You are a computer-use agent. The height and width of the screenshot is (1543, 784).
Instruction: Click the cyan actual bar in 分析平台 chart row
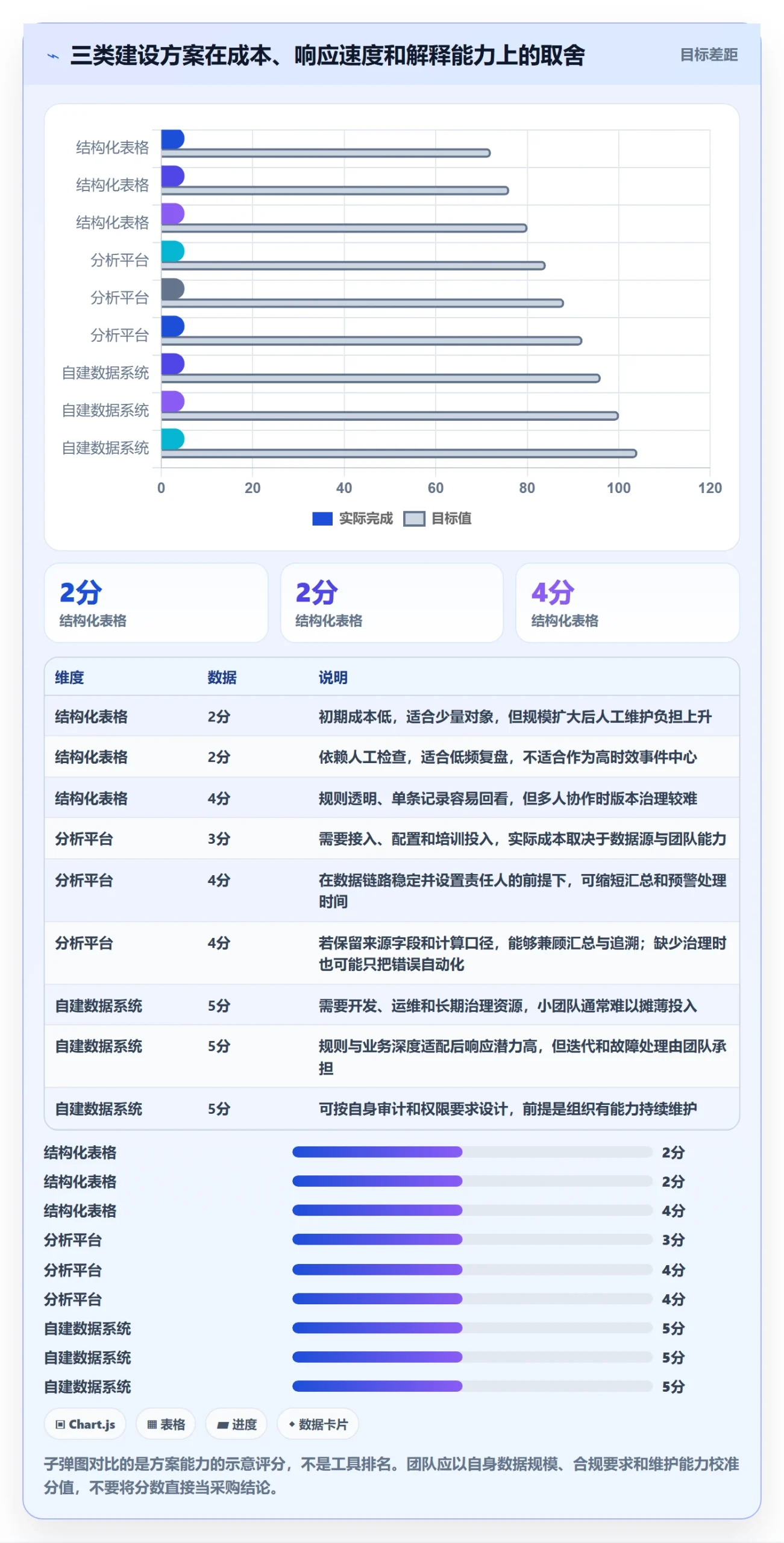[x=172, y=251]
